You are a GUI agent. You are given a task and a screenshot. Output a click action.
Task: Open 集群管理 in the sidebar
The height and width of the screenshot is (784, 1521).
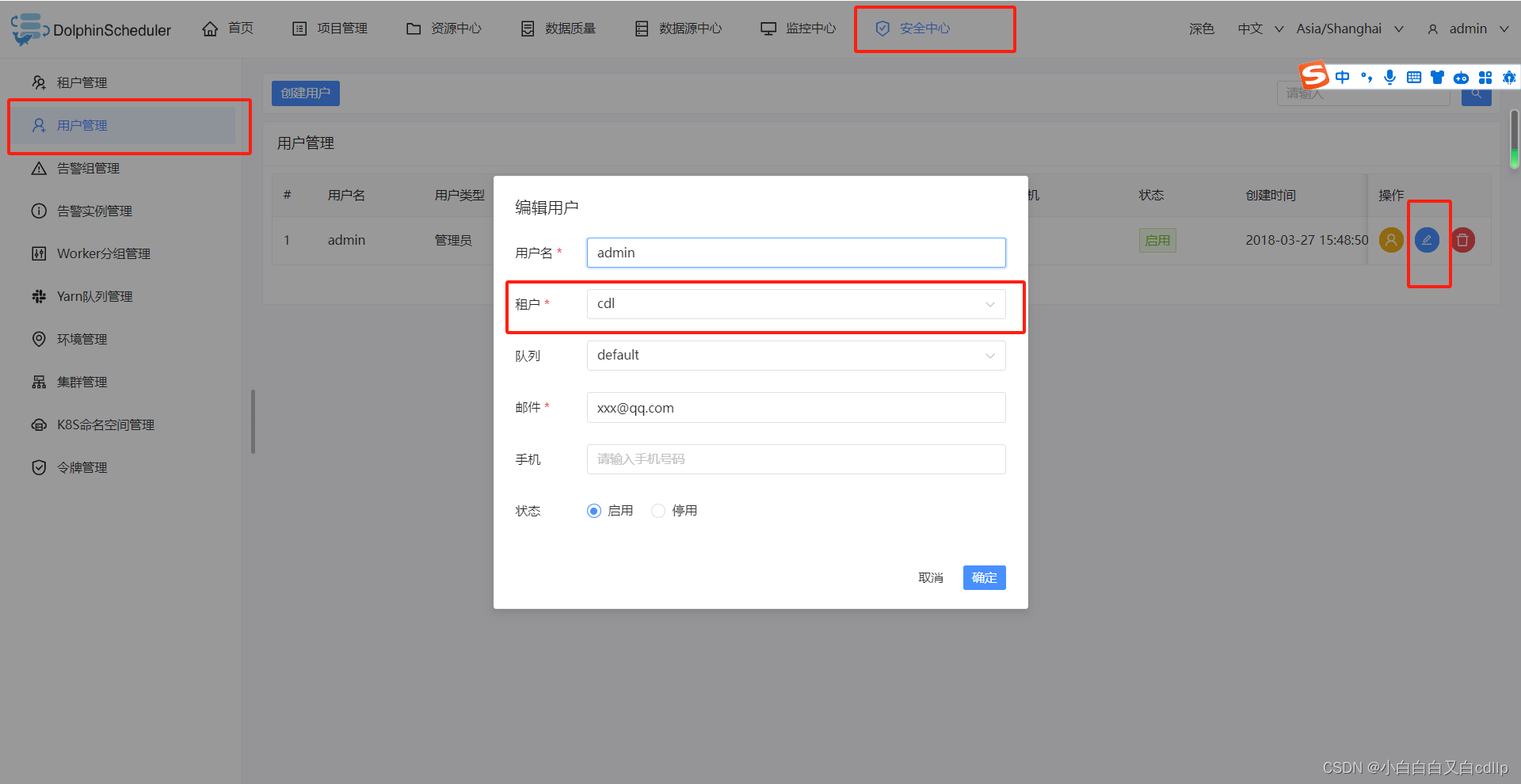point(121,382)
